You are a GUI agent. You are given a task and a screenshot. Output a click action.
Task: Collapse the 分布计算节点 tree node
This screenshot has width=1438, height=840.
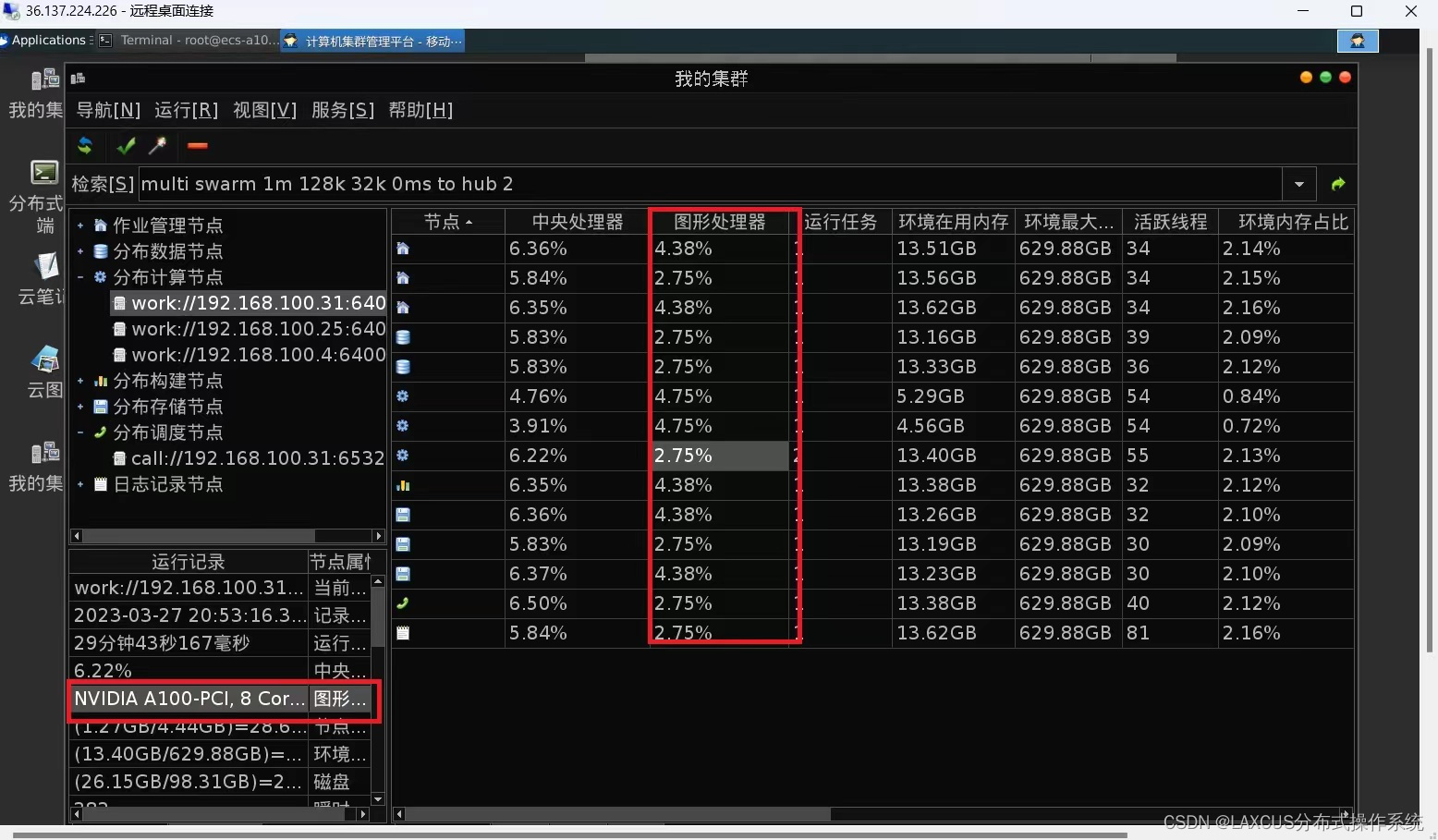coord(80,277)
